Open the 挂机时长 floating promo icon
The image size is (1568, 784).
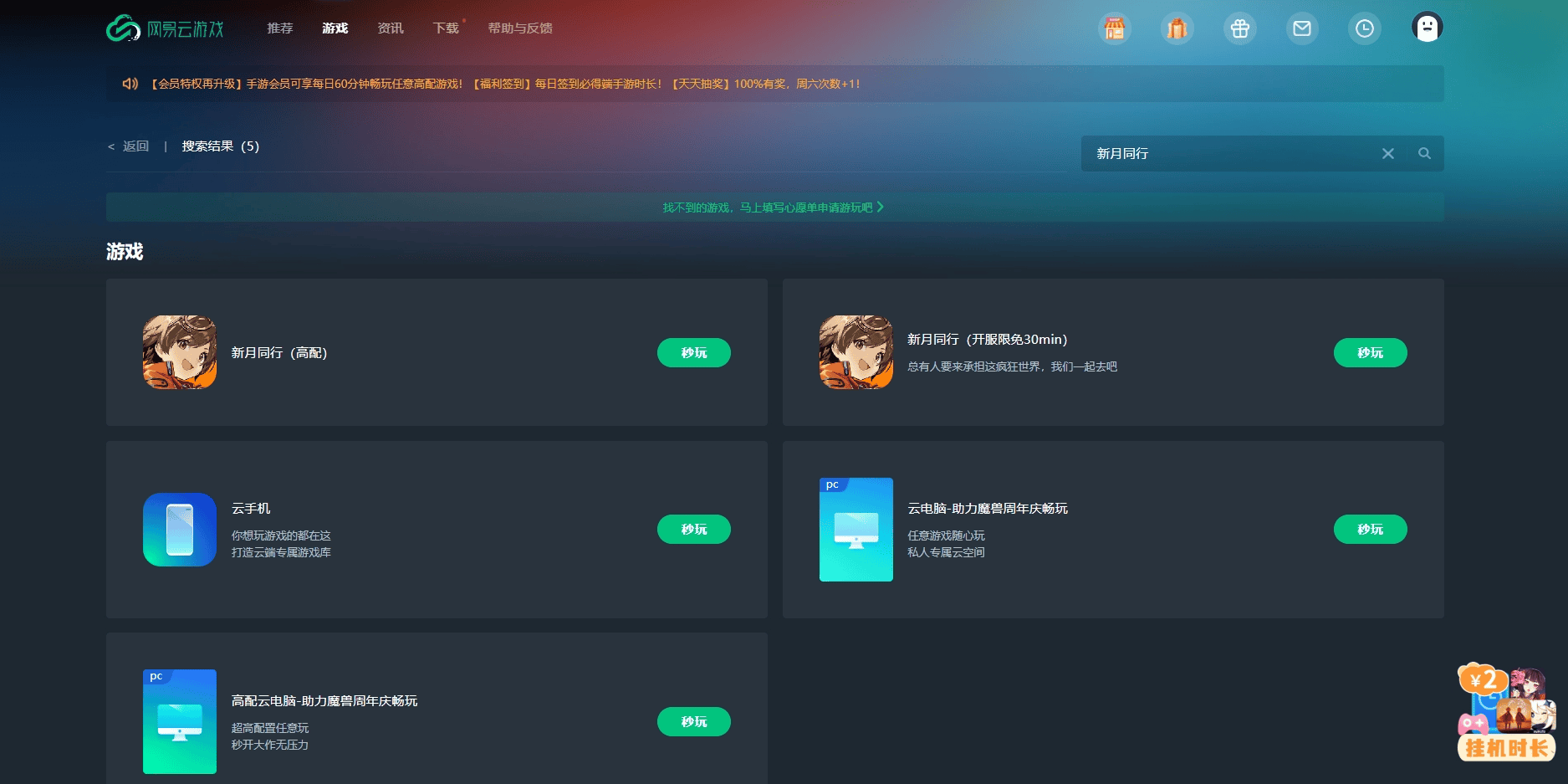(1507, 713)
